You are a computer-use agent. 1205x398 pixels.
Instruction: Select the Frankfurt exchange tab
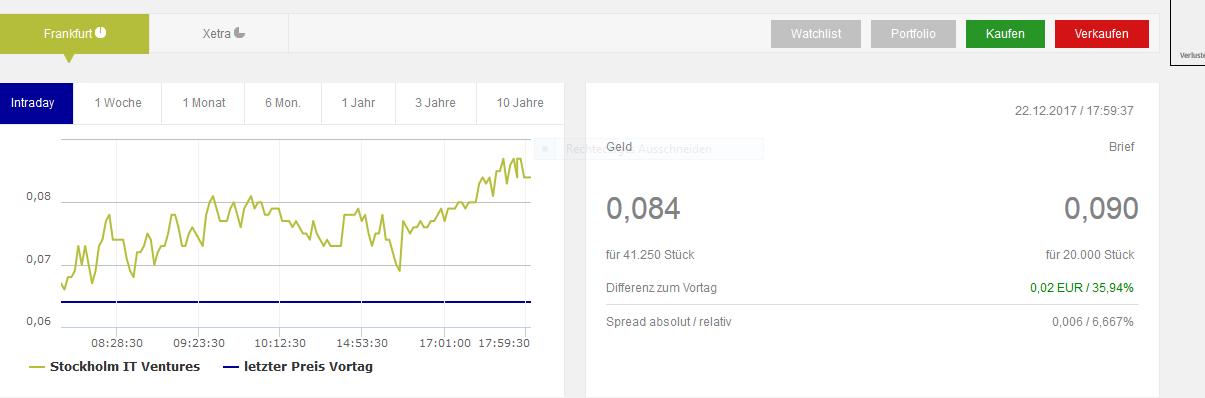pyautogui.click(x=75, y=33)
